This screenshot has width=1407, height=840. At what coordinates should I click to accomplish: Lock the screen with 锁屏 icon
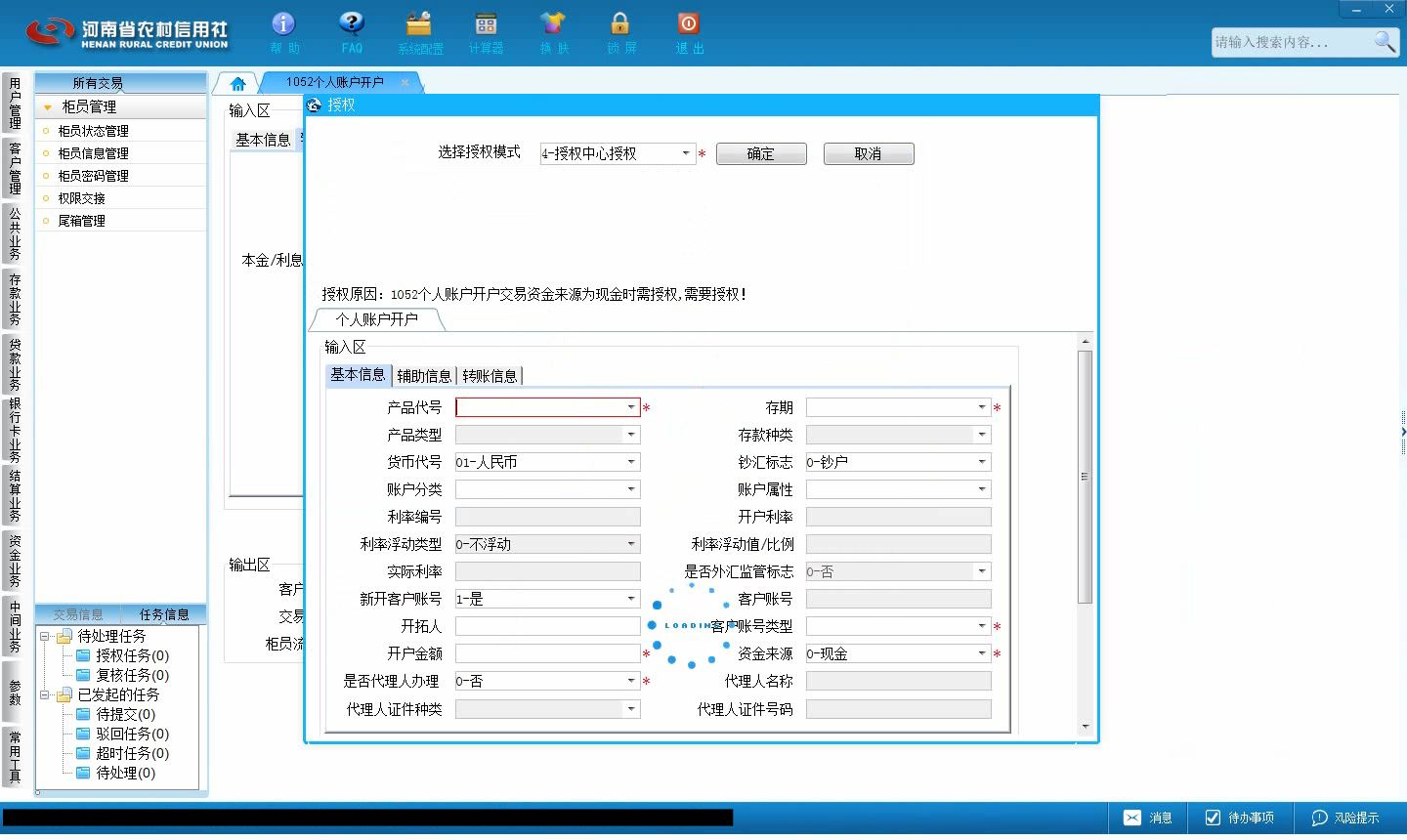coord(620,32)
